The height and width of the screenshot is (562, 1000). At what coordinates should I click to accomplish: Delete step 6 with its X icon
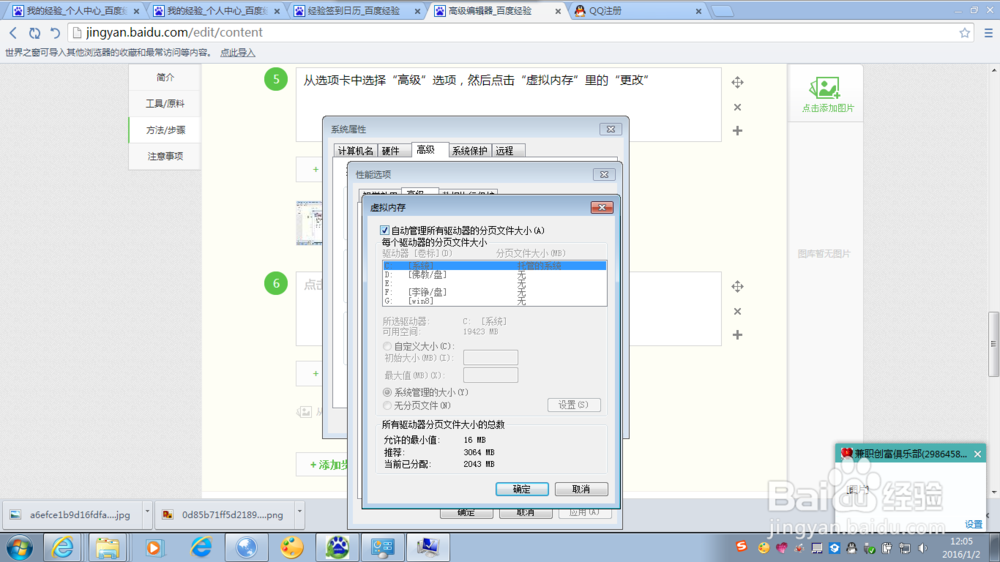click(737, 311)
